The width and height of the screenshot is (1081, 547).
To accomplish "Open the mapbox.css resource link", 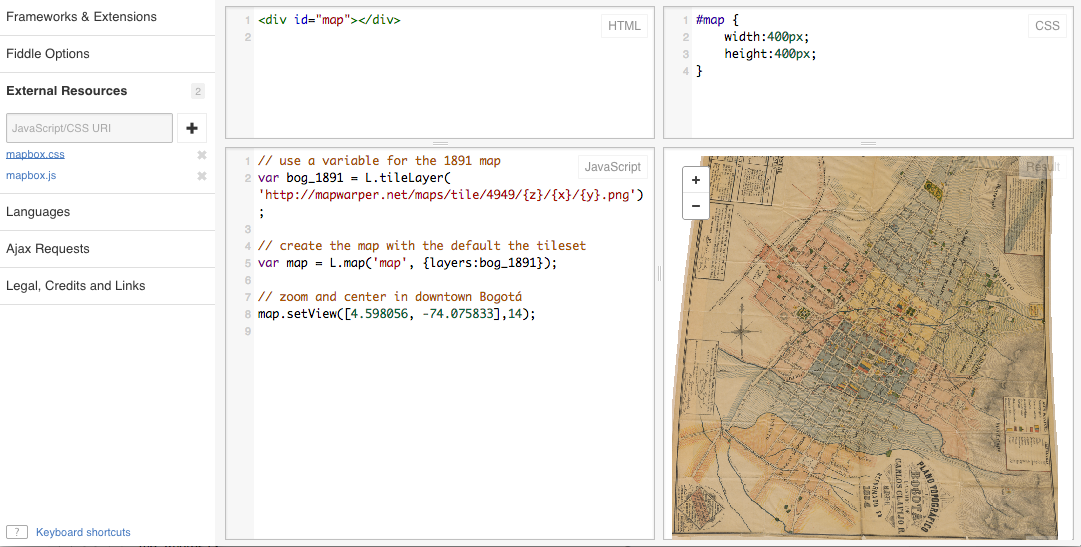I will click(35, 155).
